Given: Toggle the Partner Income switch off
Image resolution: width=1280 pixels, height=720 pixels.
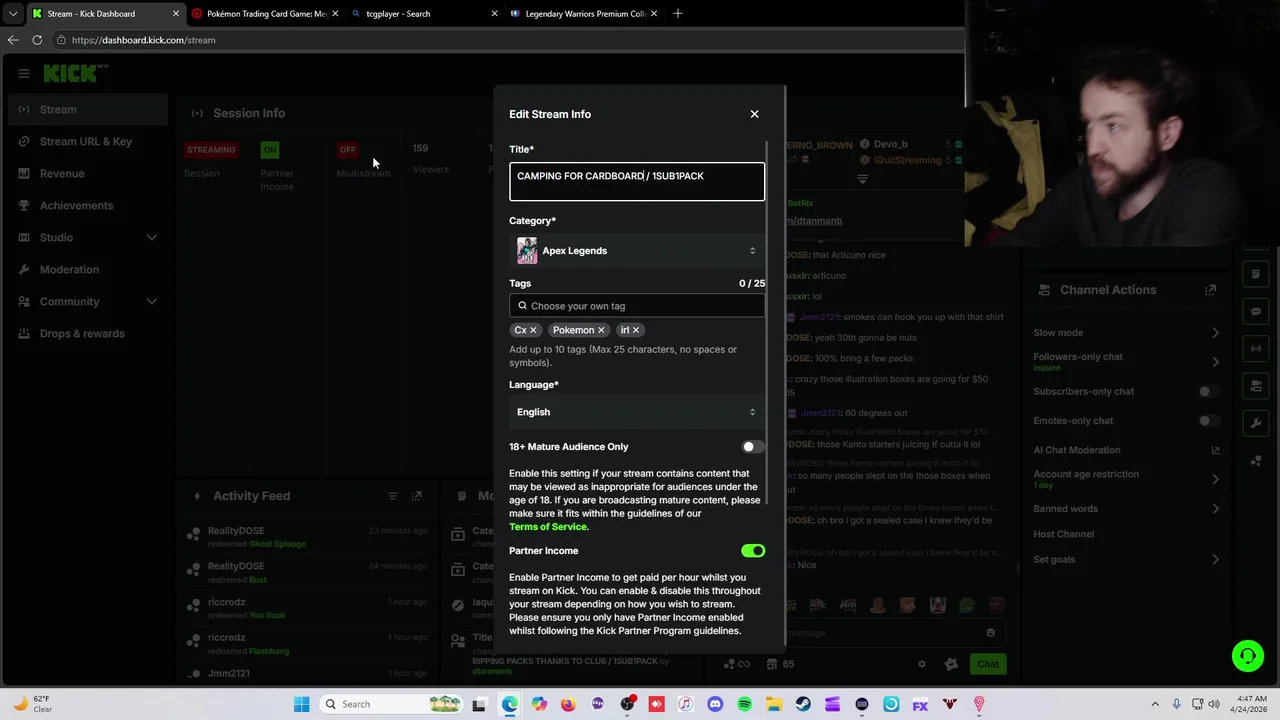Looking at the screenshot, I should (753, 551).
